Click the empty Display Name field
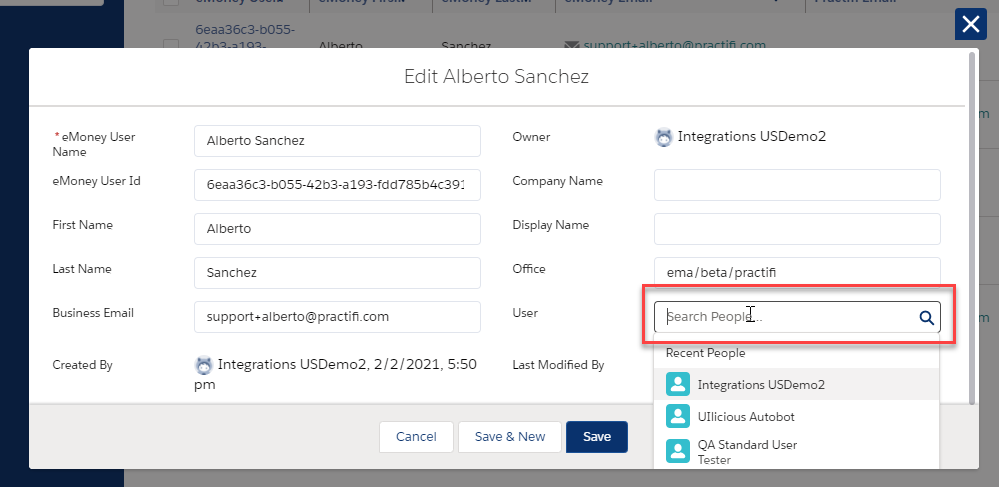 (x=797, y=229)
